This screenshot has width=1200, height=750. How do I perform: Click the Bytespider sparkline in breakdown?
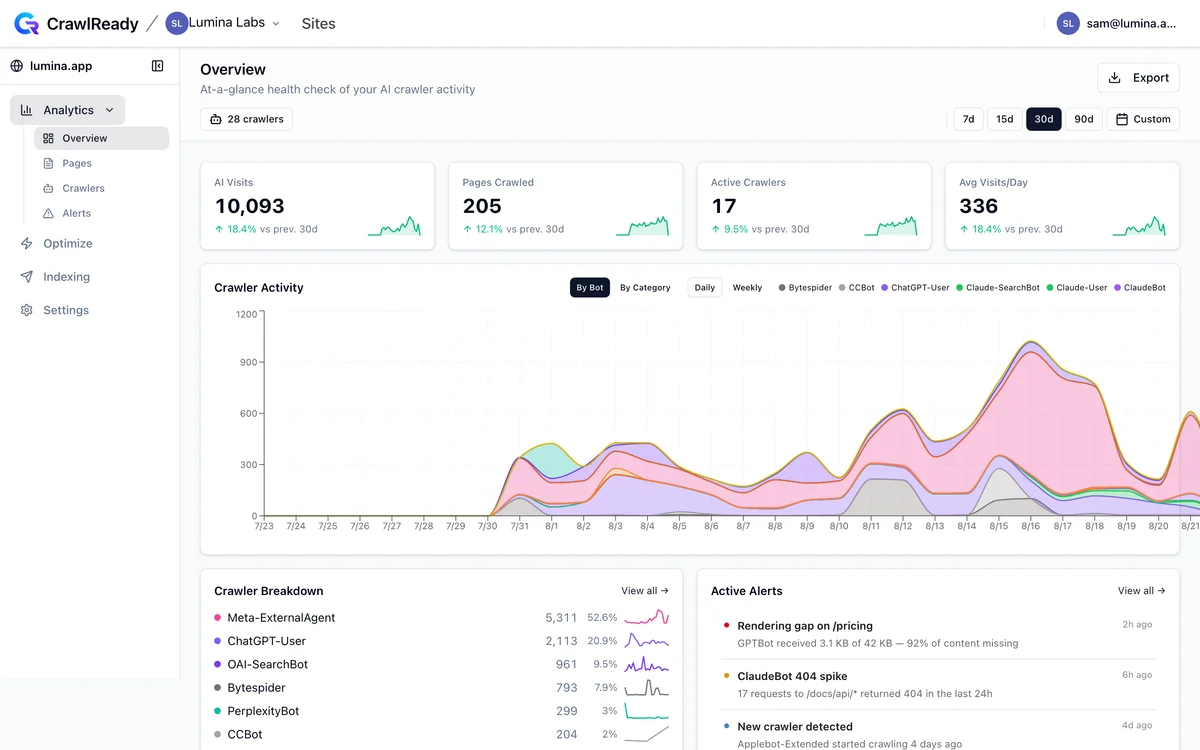click(647, 688)
